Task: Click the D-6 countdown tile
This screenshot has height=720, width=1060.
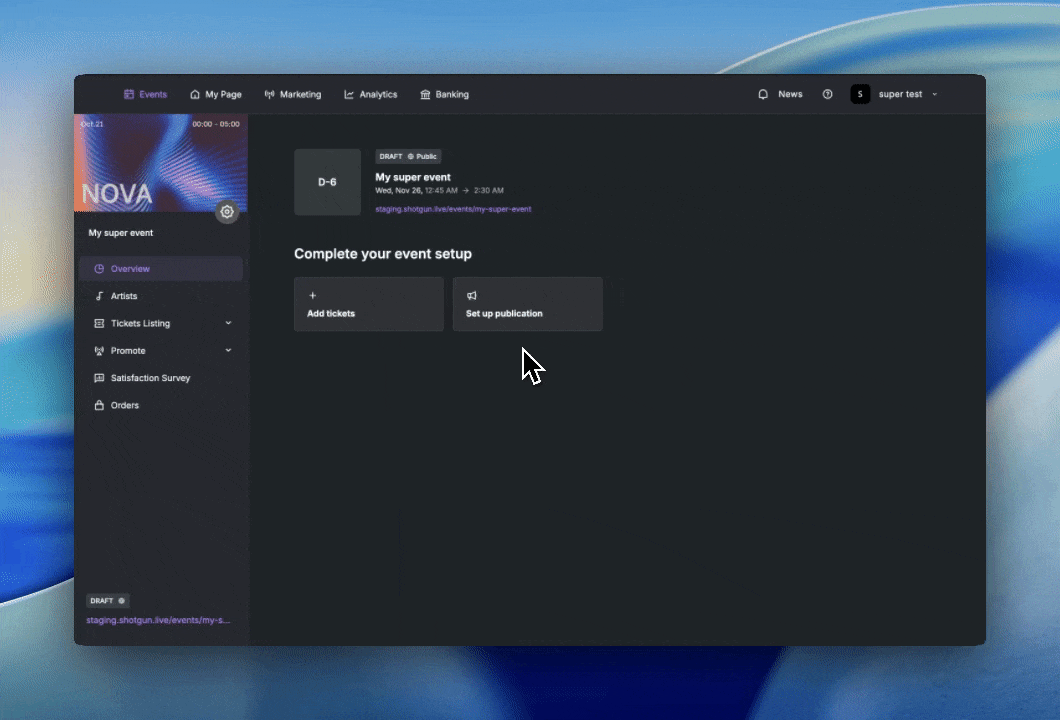Action: [327, 183]
